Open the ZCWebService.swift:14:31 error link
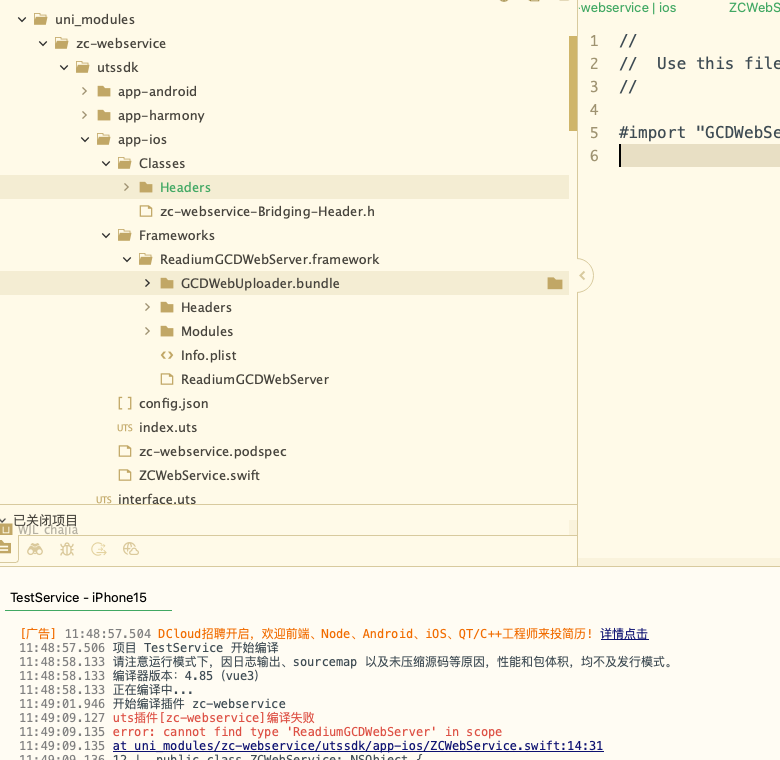The height and width of the screenshot is (760, 780). pyautogui.click(x=358, y=746)
